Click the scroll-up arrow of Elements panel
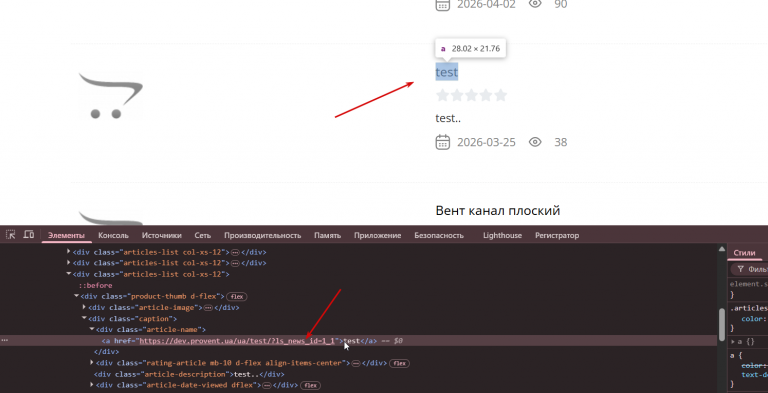 tap(722, 248)
